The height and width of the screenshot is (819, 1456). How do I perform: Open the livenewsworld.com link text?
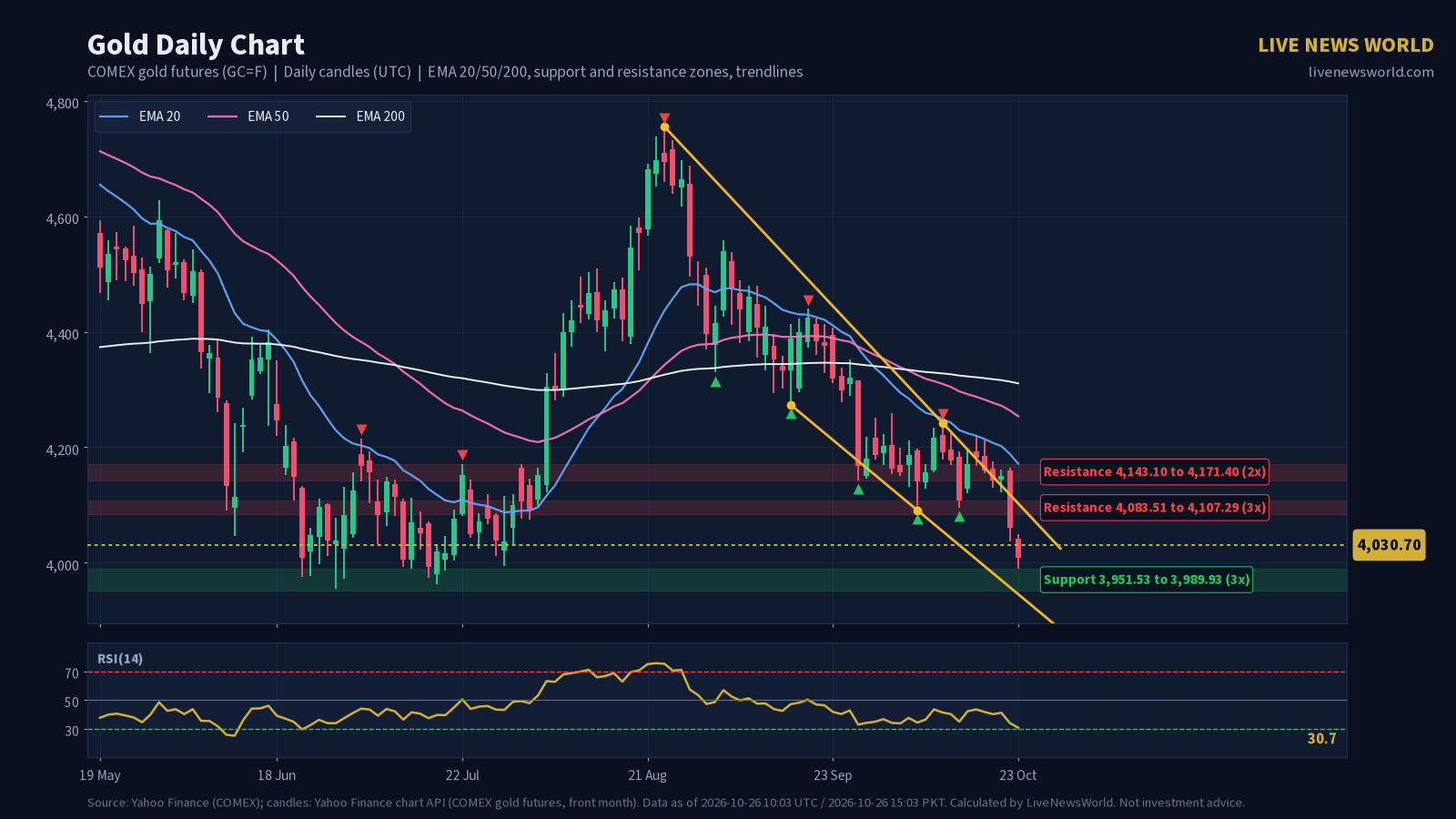point(1371,73)
